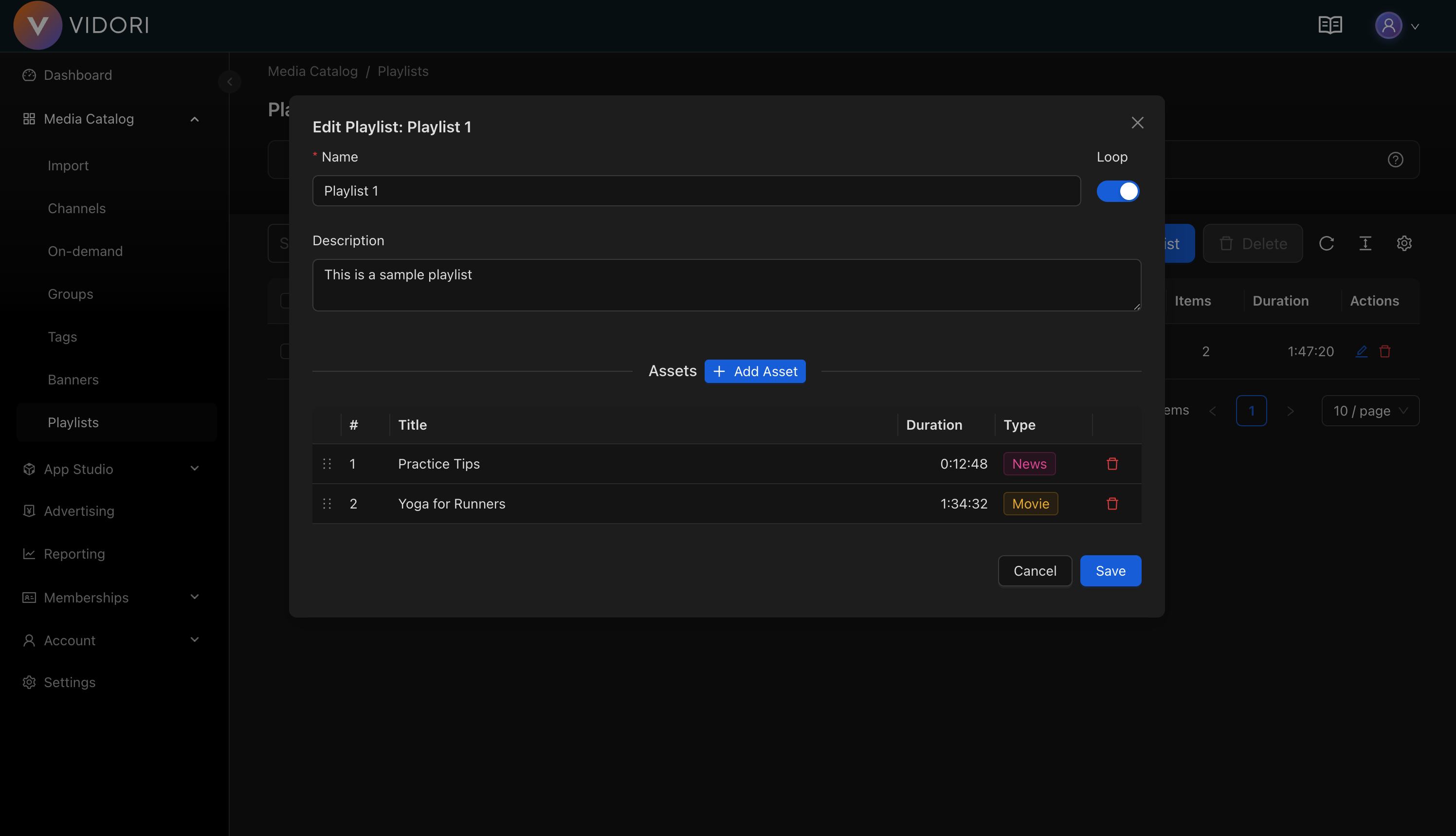Click inside the Playlist 1 name field

pyautogui.click(x=696, y=191)
